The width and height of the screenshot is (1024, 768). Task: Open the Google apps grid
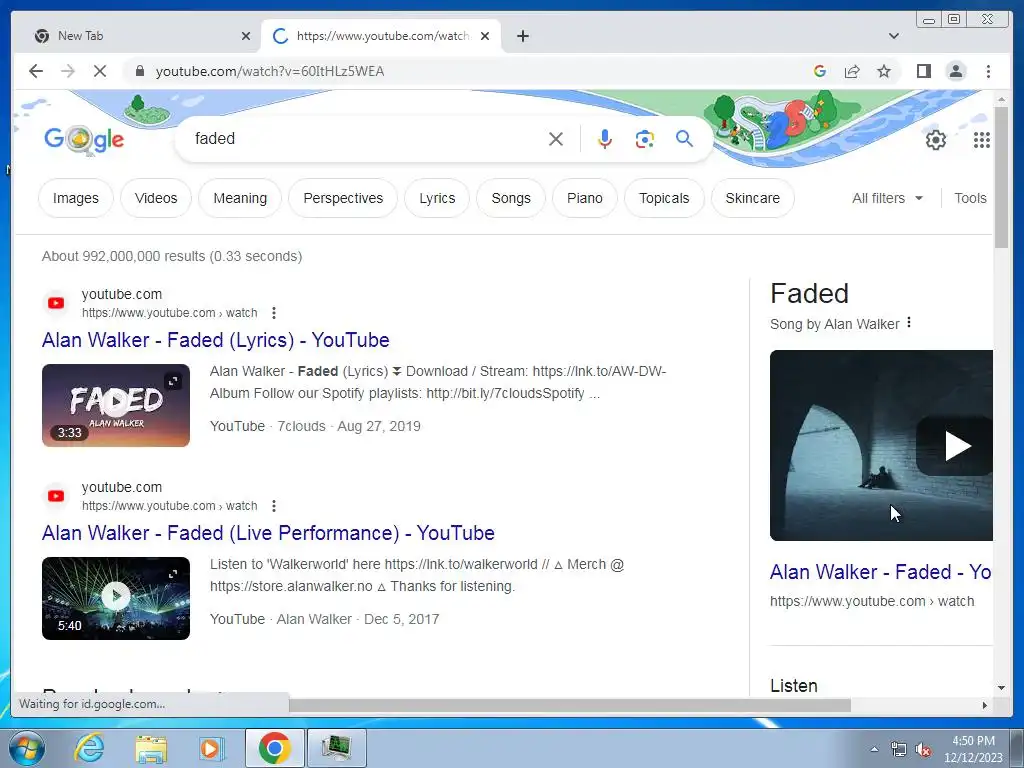[982, 140]
